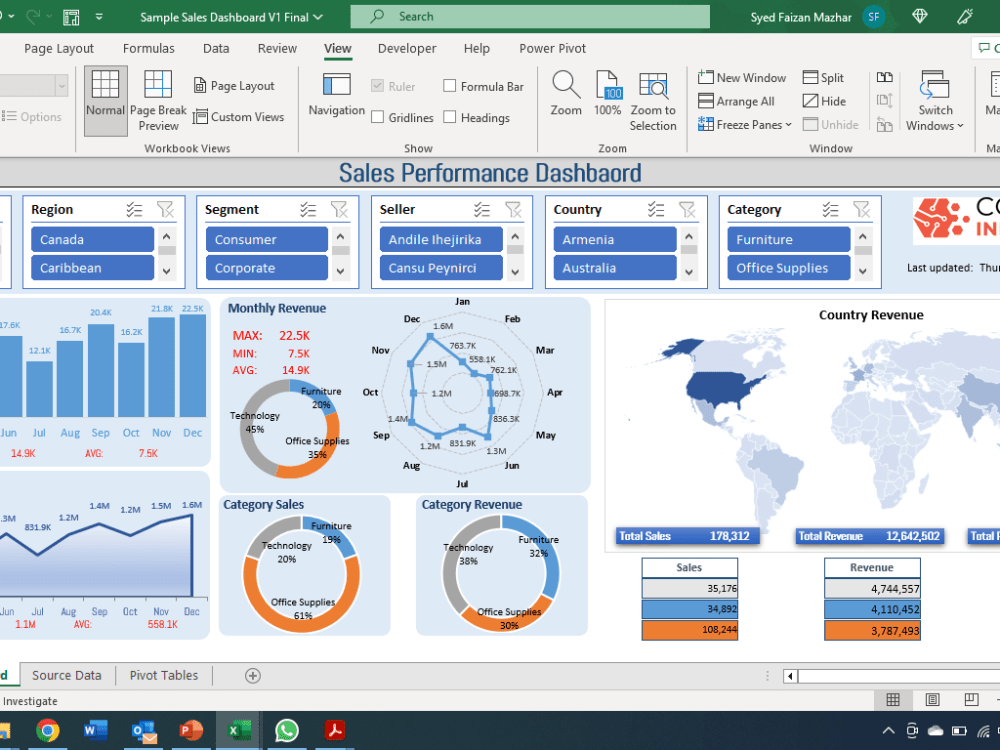
Task: Open a New Window of the workbook
Action: coord(742,77)
